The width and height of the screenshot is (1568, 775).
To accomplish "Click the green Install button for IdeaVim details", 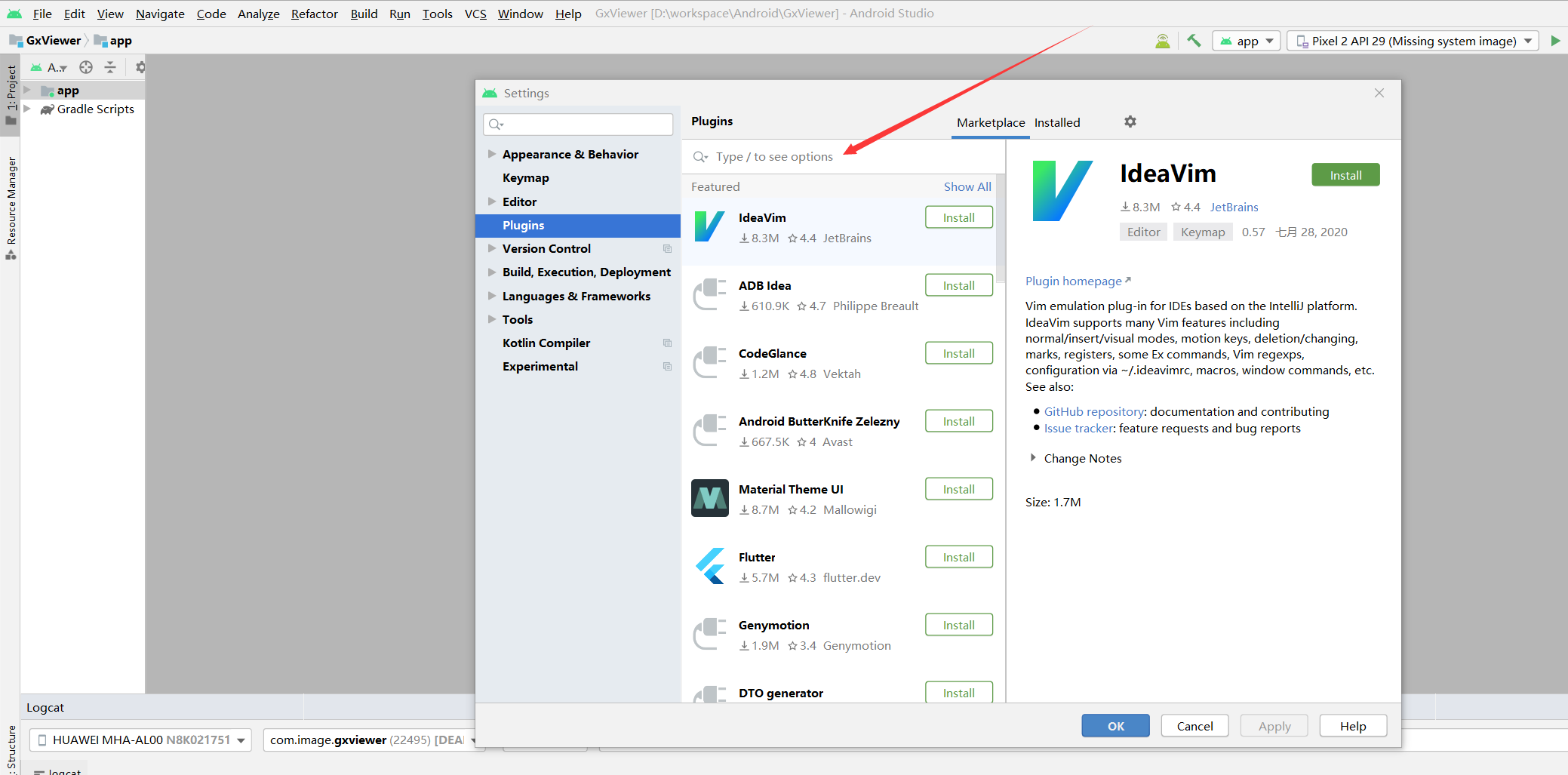I will pyautogui.click(x=1345, y=175).
